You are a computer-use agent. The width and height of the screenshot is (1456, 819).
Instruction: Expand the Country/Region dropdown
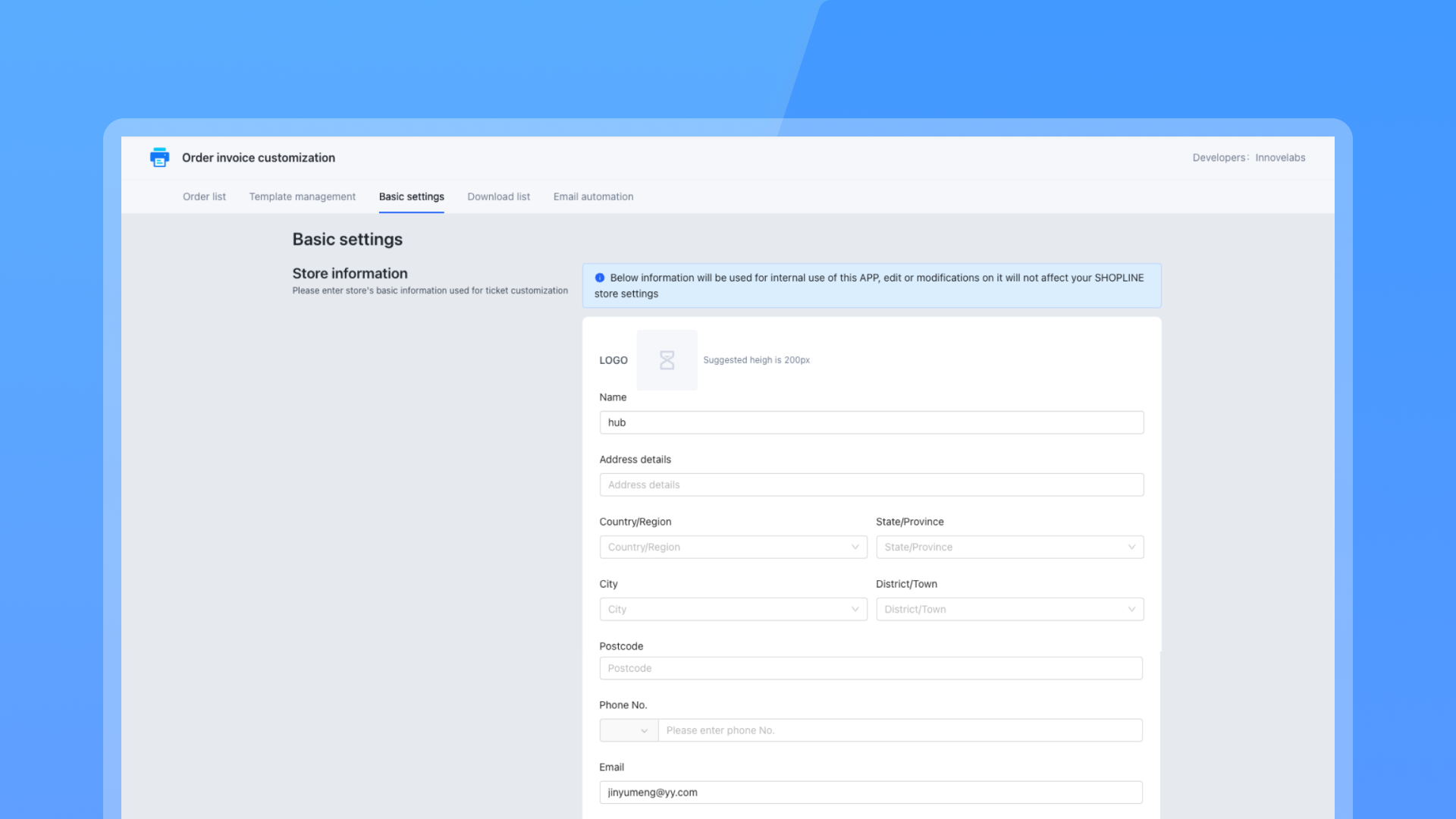coord(733,547)
